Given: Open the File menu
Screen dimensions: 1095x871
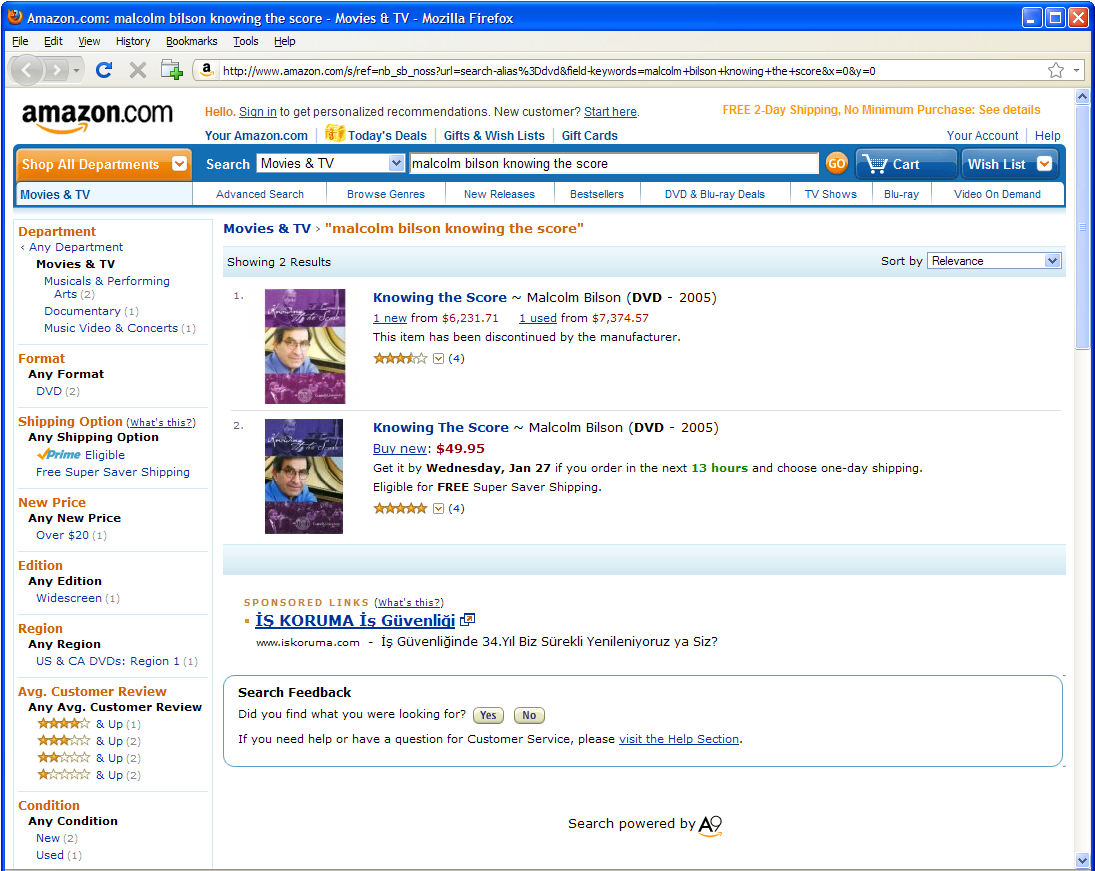Looking at the screenshot, I should [20, 41].
